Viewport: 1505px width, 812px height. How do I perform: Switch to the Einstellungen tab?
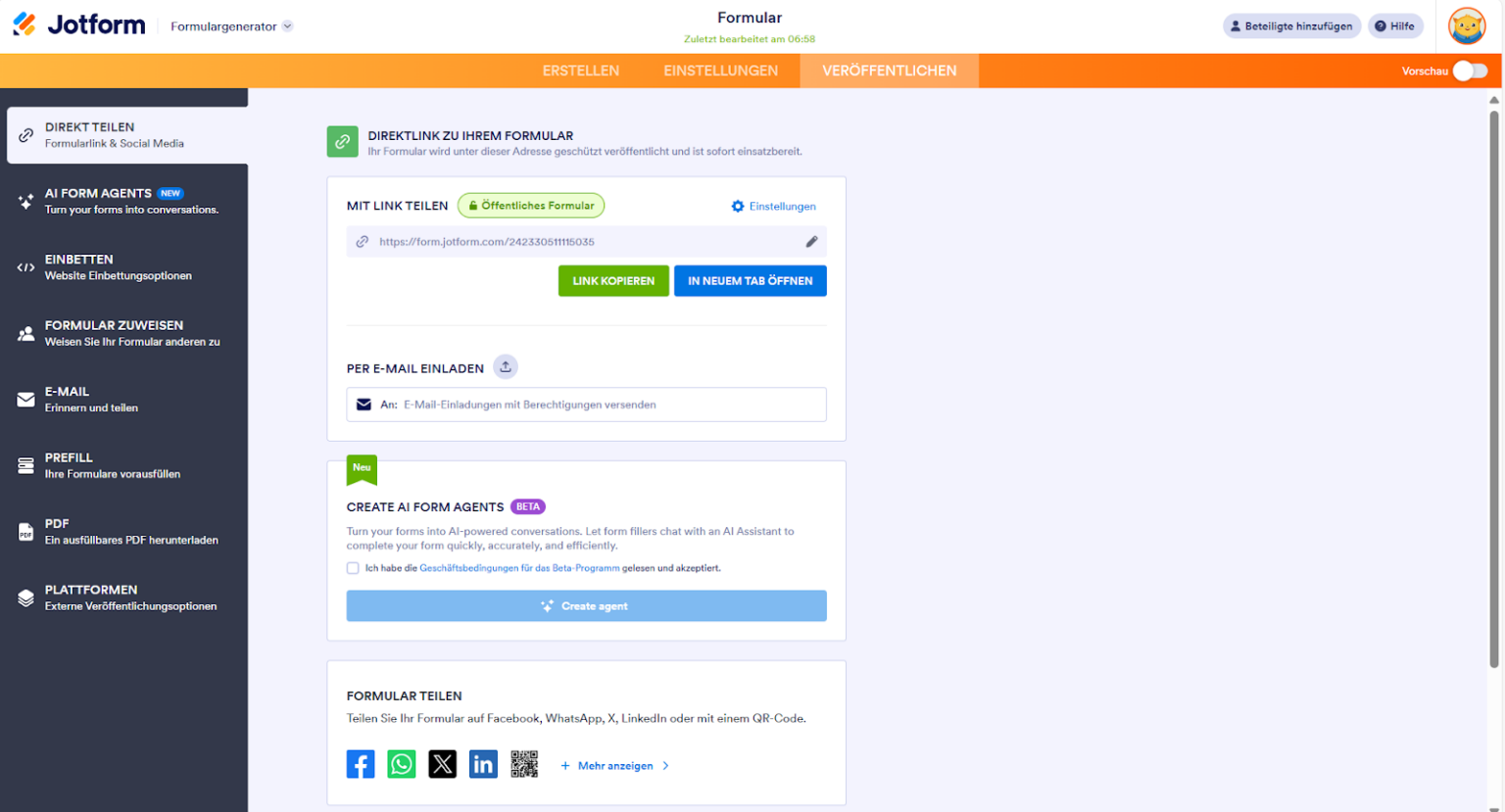coord(721,70)
